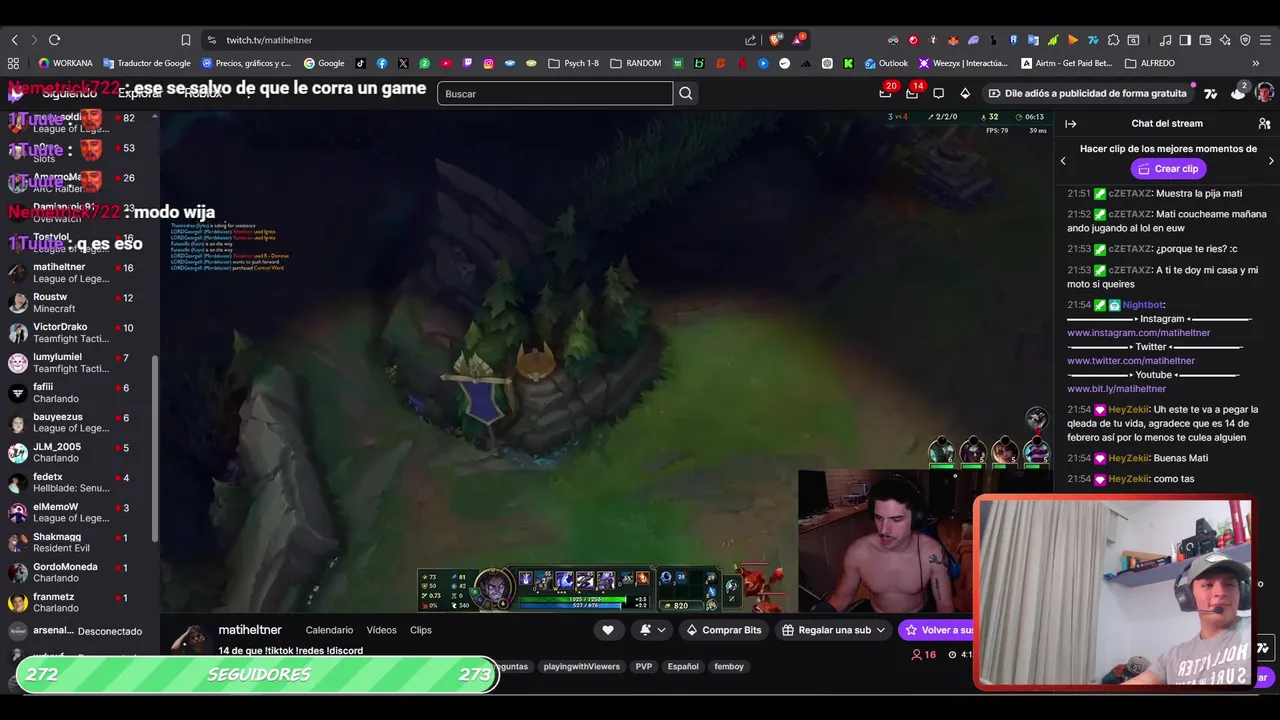The width and height of the screenshot is (1280, 720).
Task: Open the X (Twitter) bookmark icon
Action: tap(403, 63)
